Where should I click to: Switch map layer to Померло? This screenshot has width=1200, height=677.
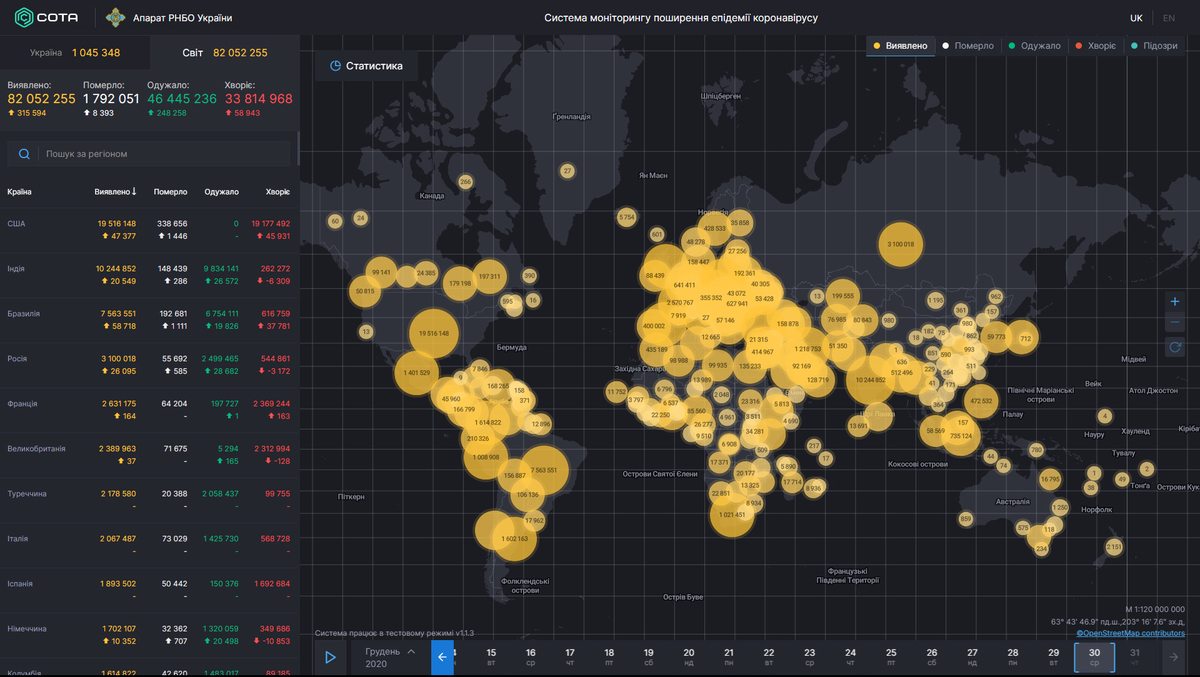point(968,46)
